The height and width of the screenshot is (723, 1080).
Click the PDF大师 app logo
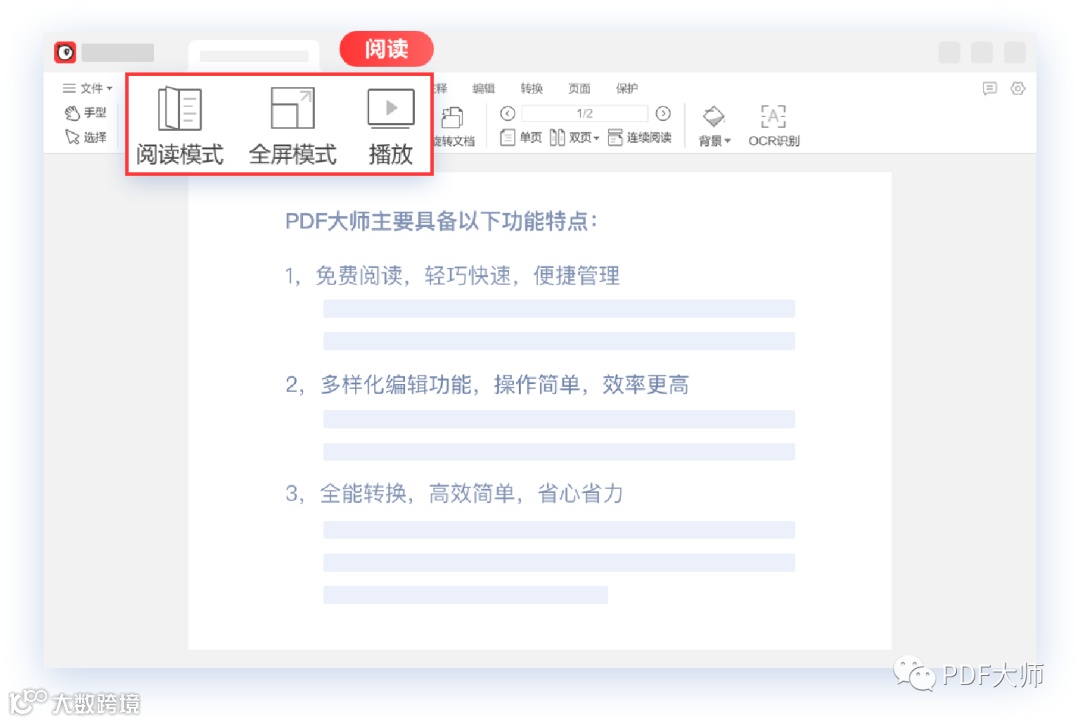tap(65, 52)
